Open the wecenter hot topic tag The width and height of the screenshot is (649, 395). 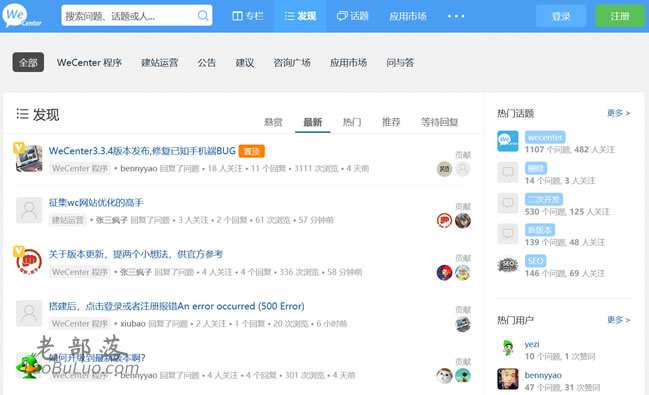(545, 137)
